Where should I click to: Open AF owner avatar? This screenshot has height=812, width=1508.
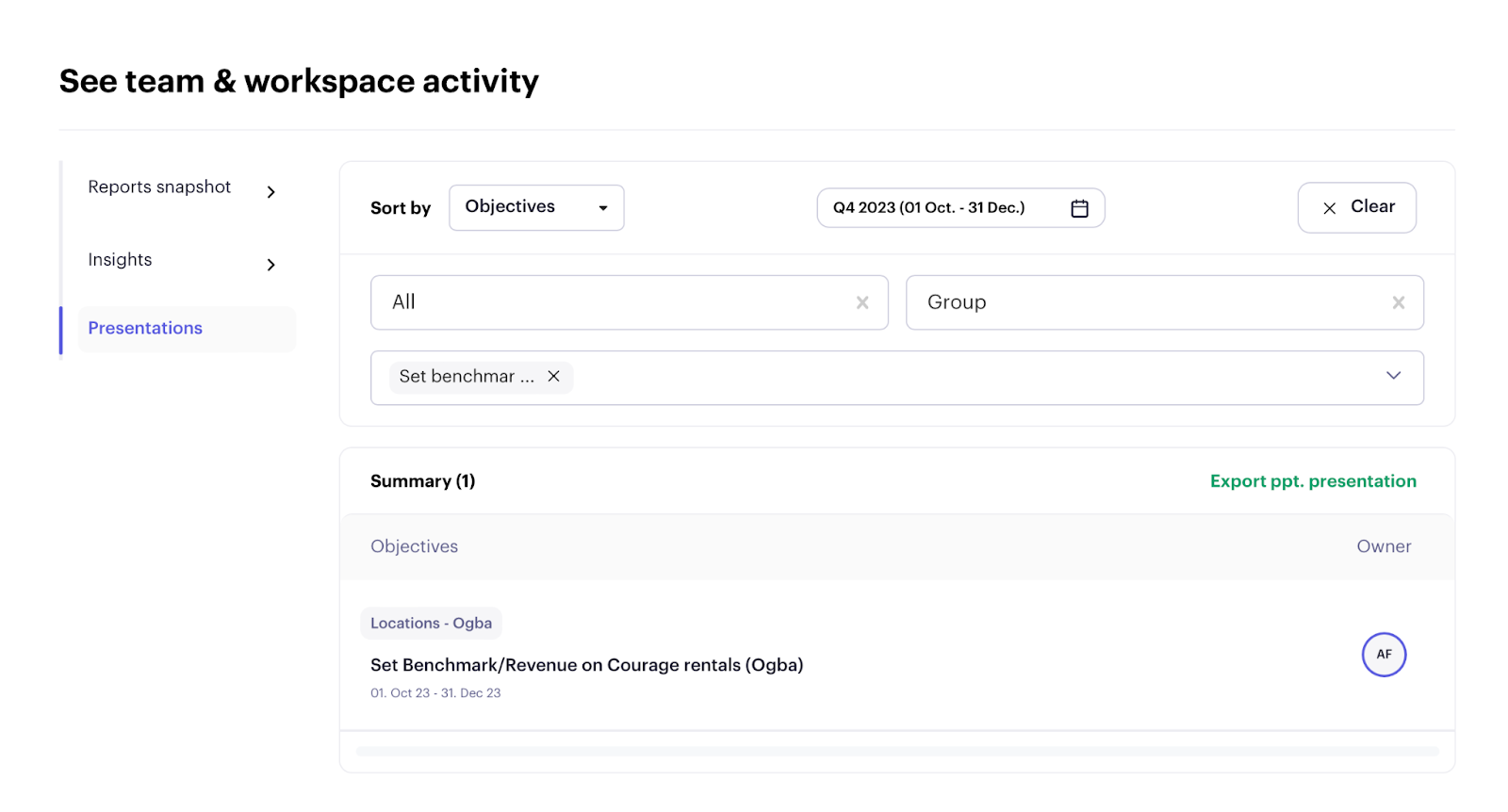(x=1384, y=655)
